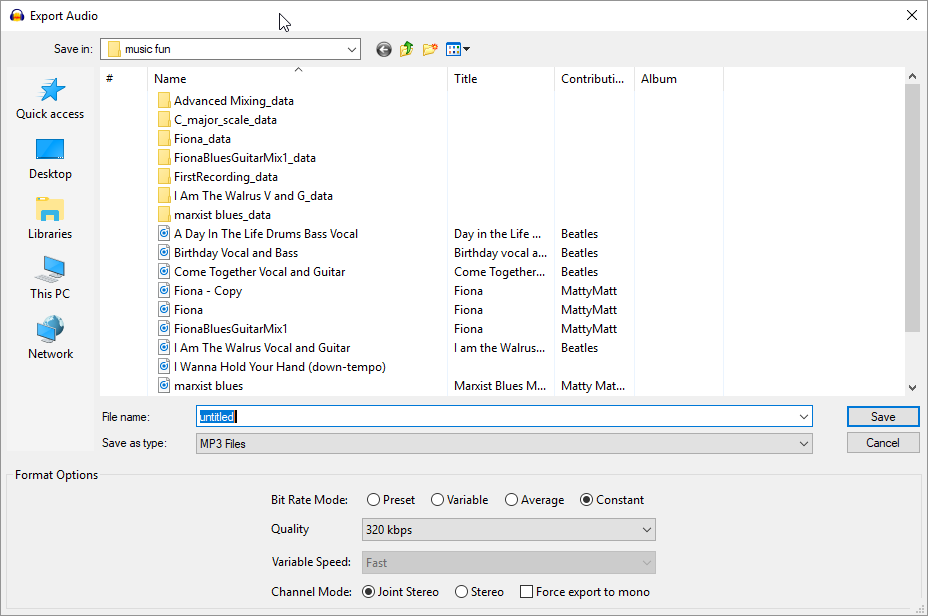Select Stereo channel mode
The height and width of the screenshot is (616, 928).
click(461, 592)
